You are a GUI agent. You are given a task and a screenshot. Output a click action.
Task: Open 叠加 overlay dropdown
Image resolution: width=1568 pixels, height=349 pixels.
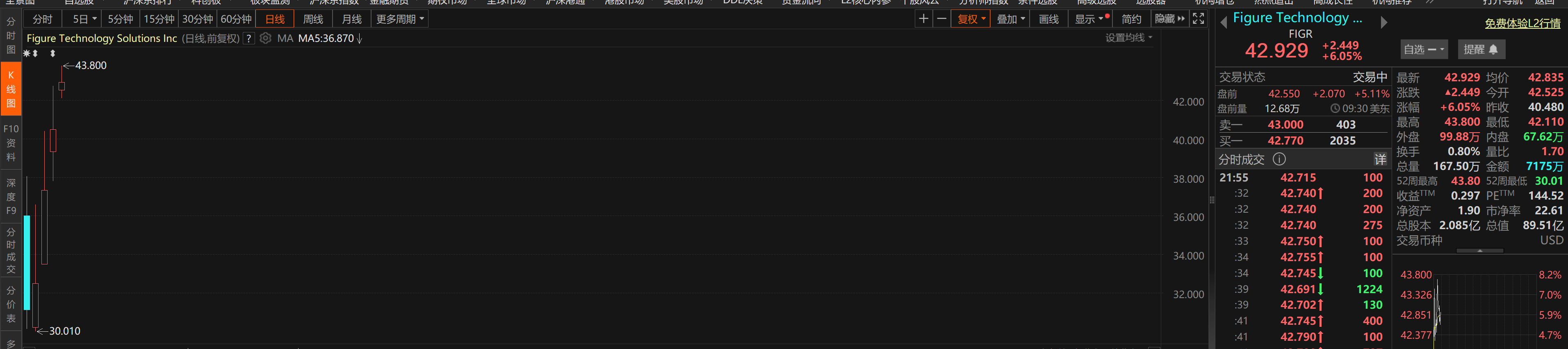(1010, 19)
